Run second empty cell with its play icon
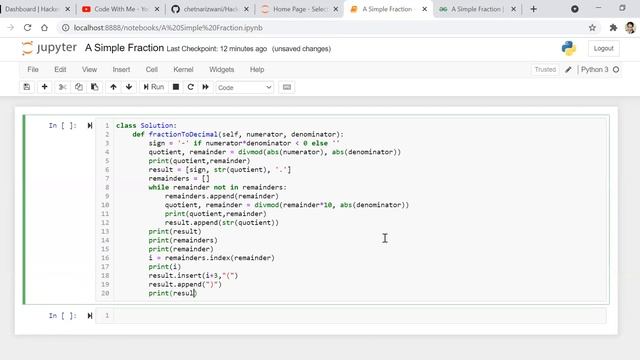The width and height of the screenshot is (640, 360). tap(90, 316)
